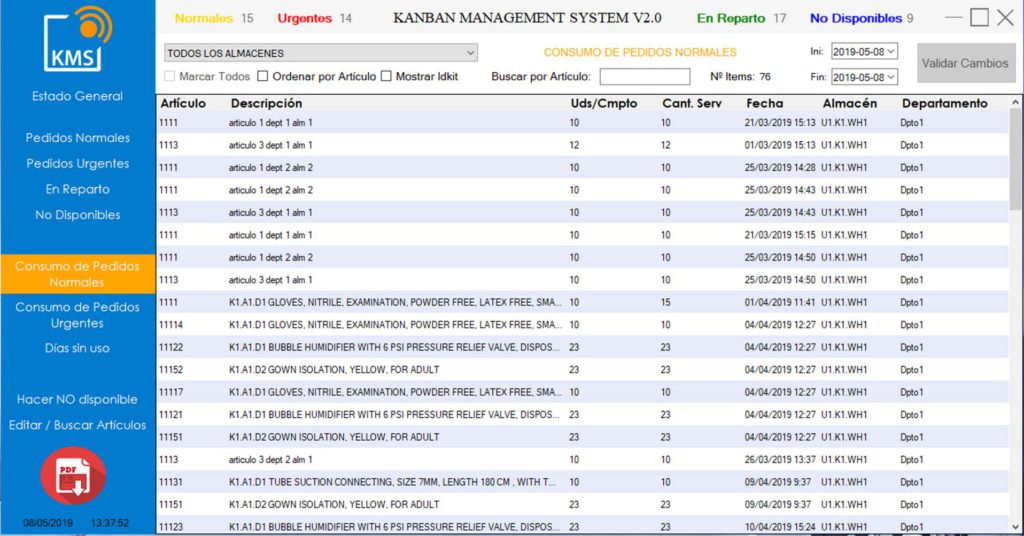Open Consumo de Pedidos Urgentes

coord(78,315)
